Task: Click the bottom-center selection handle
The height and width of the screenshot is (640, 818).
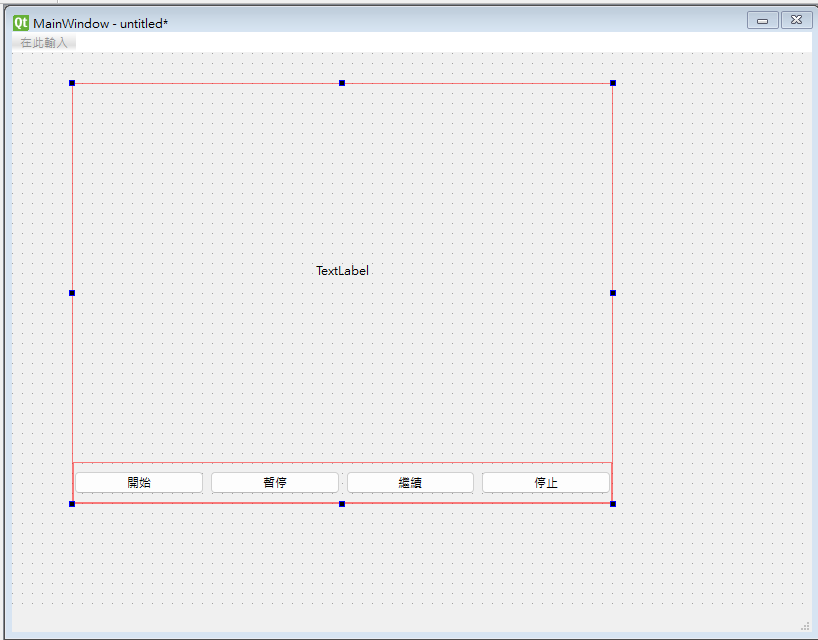Action: pyautogui.click(x=342, y=504)
